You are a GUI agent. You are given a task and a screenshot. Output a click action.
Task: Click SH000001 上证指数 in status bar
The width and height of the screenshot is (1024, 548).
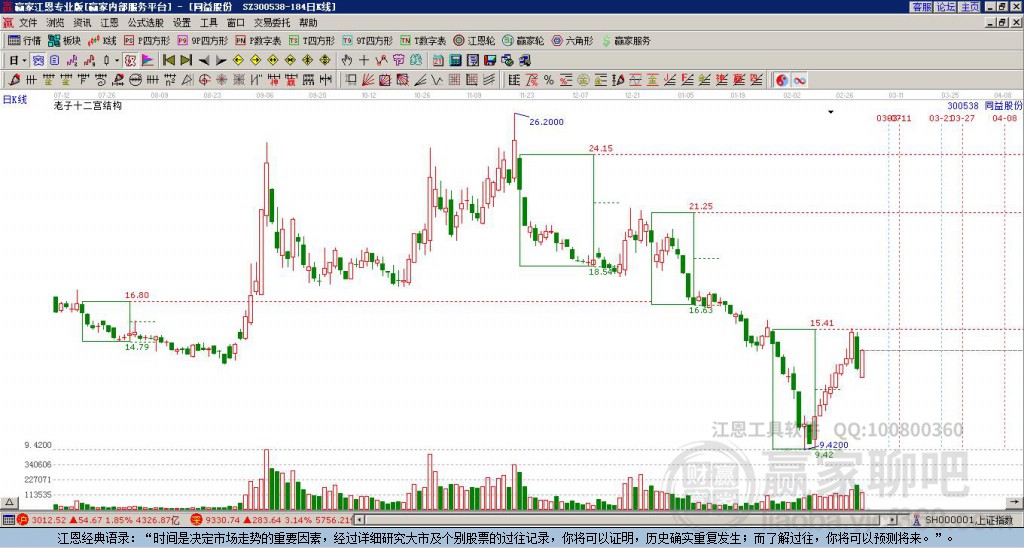pyautogui.click(x=967, y=520)
